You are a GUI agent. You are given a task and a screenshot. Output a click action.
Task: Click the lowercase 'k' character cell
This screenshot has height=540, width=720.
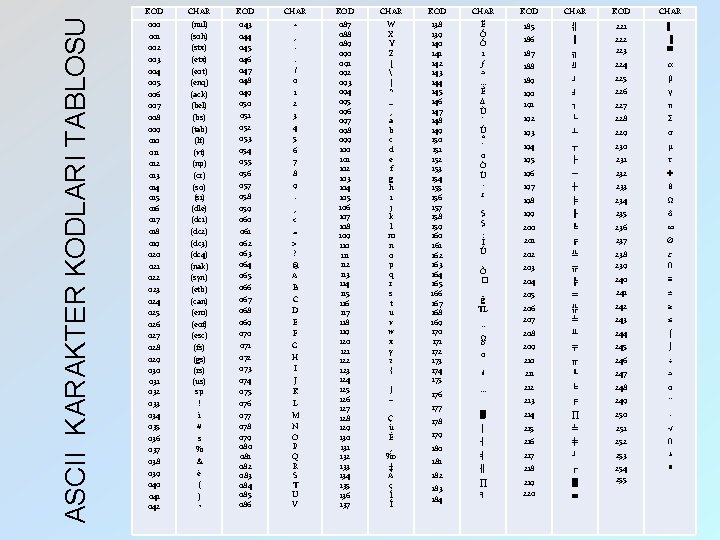(391, 216)
